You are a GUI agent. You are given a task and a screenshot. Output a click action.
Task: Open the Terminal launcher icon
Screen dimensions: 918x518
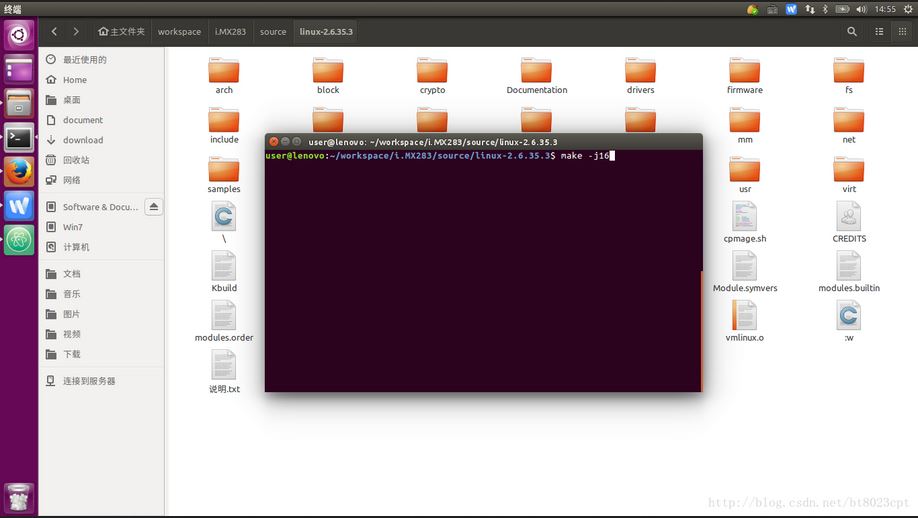[19, 138]
